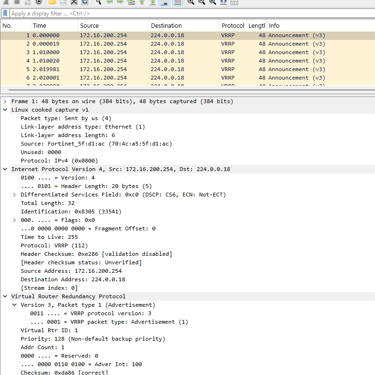Click the Go forward green arrow icon
This screenshot has height=375, width=375.
point(120,2)
